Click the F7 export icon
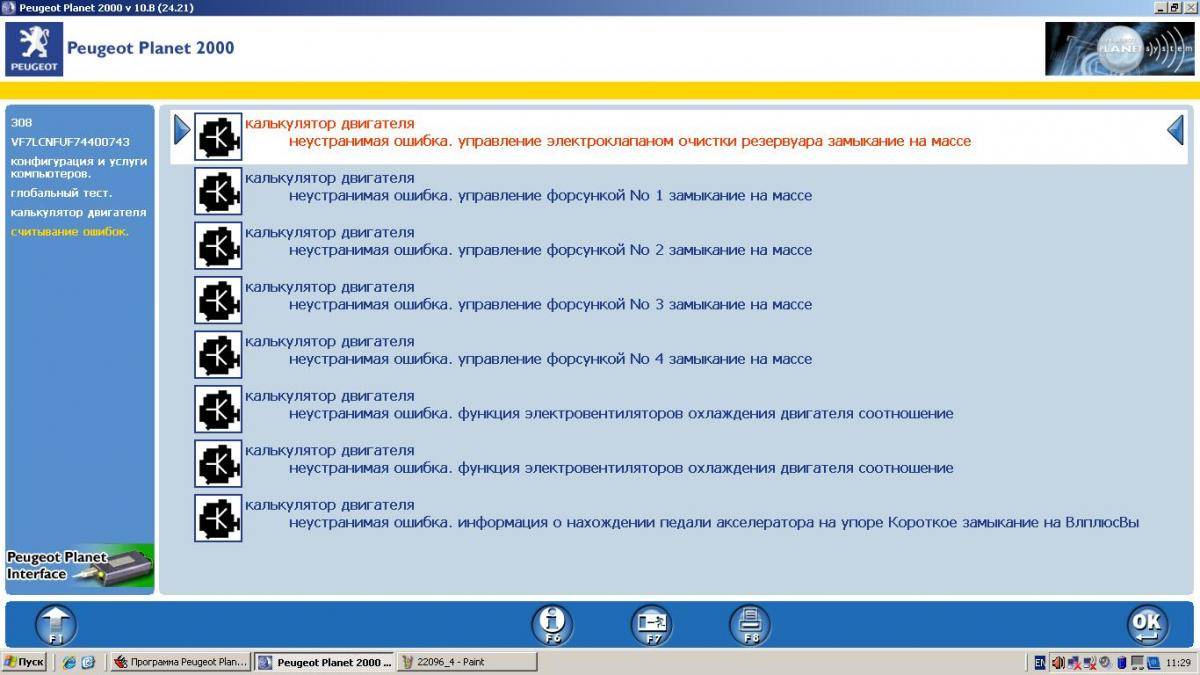This screenshot has height=675, width=1200. point(651,625)
